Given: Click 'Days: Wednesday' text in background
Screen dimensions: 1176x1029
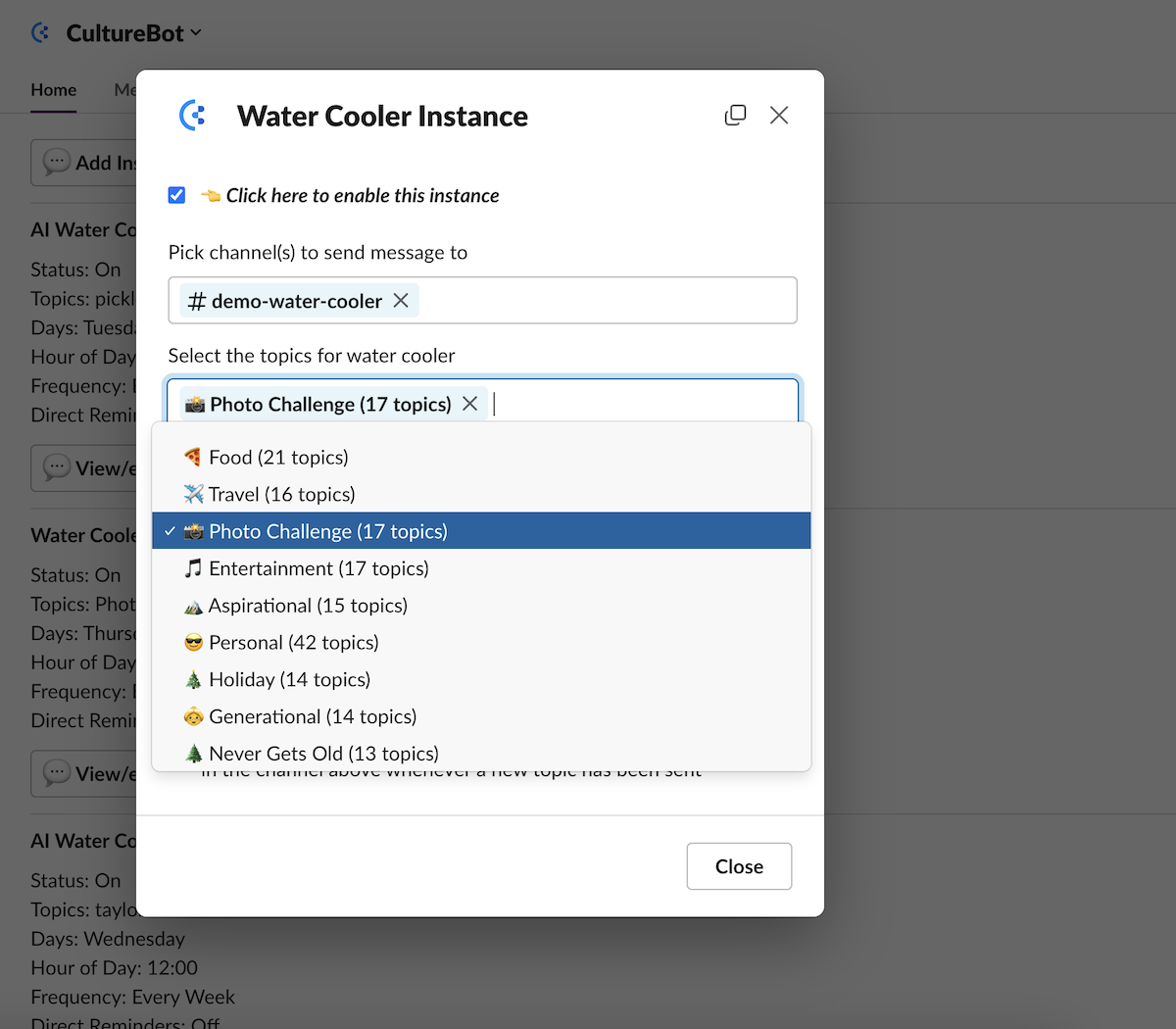Looking at the screenshot, I should click(108, 939).
